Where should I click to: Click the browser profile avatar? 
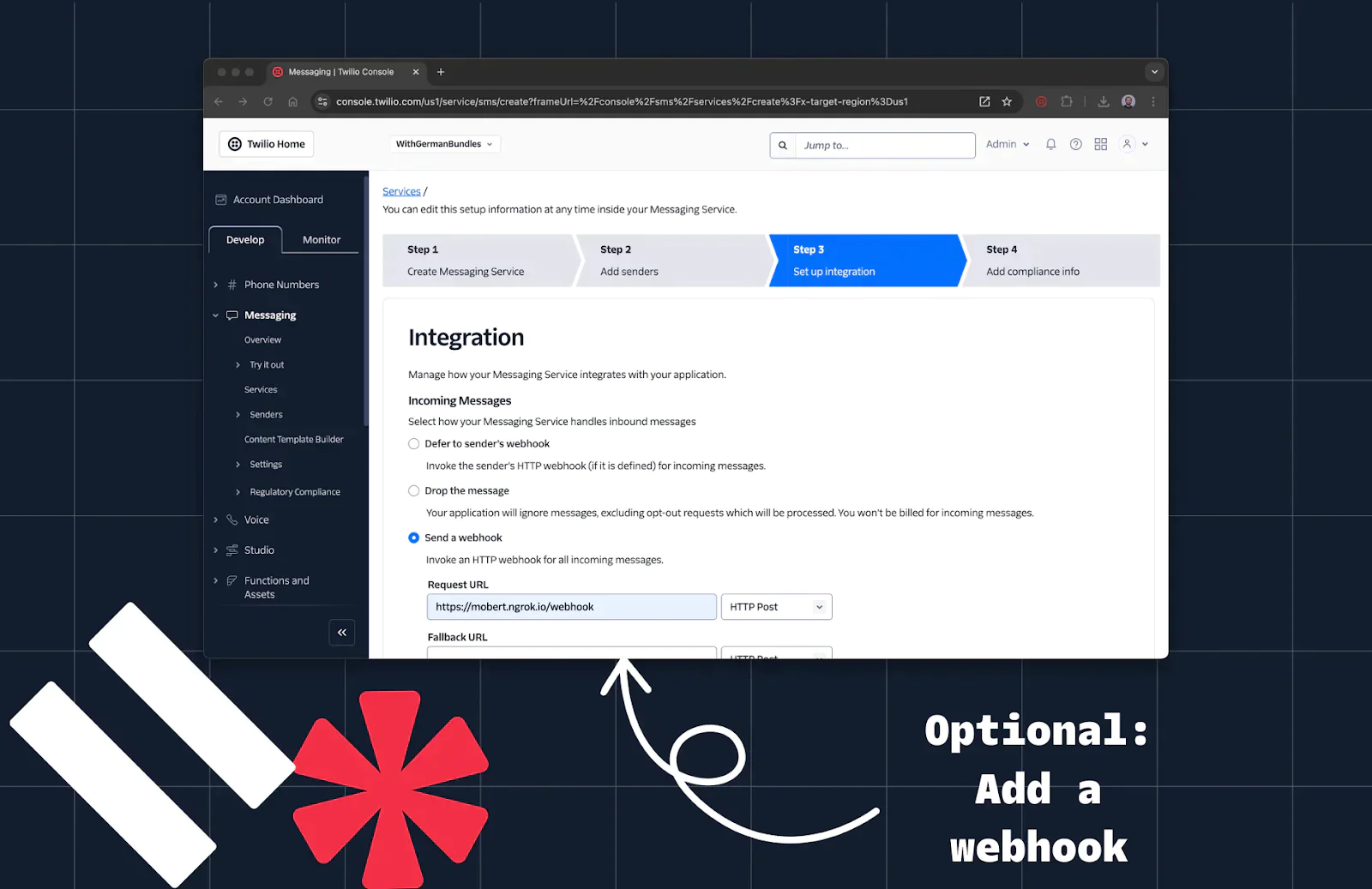click(x=1128, y=101)
